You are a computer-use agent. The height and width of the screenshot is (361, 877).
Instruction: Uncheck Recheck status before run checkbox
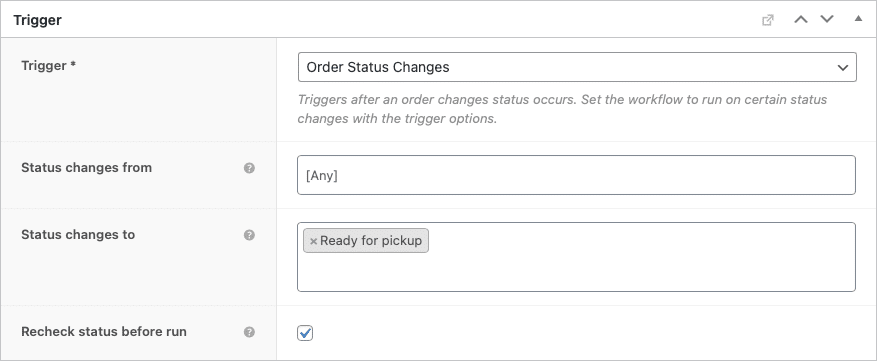pyautogui.click(x=305, y=333)
